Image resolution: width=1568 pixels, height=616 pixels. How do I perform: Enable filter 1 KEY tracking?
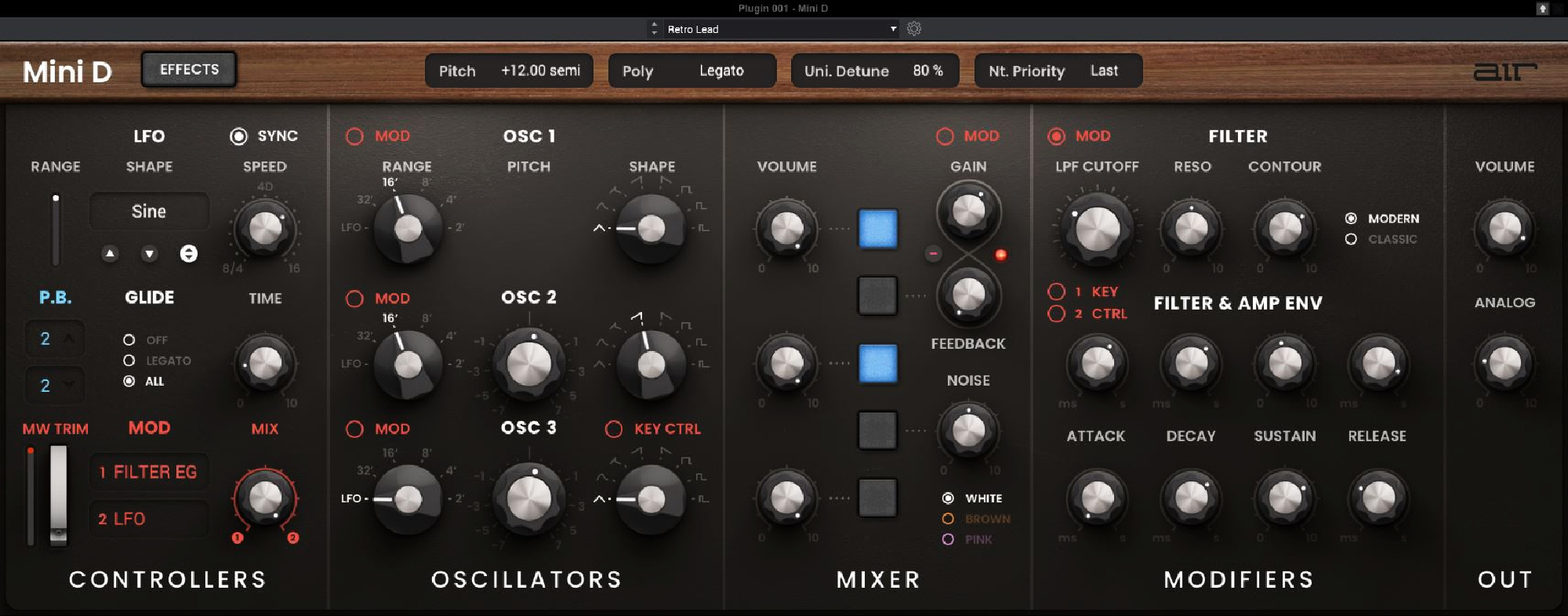1056,292
